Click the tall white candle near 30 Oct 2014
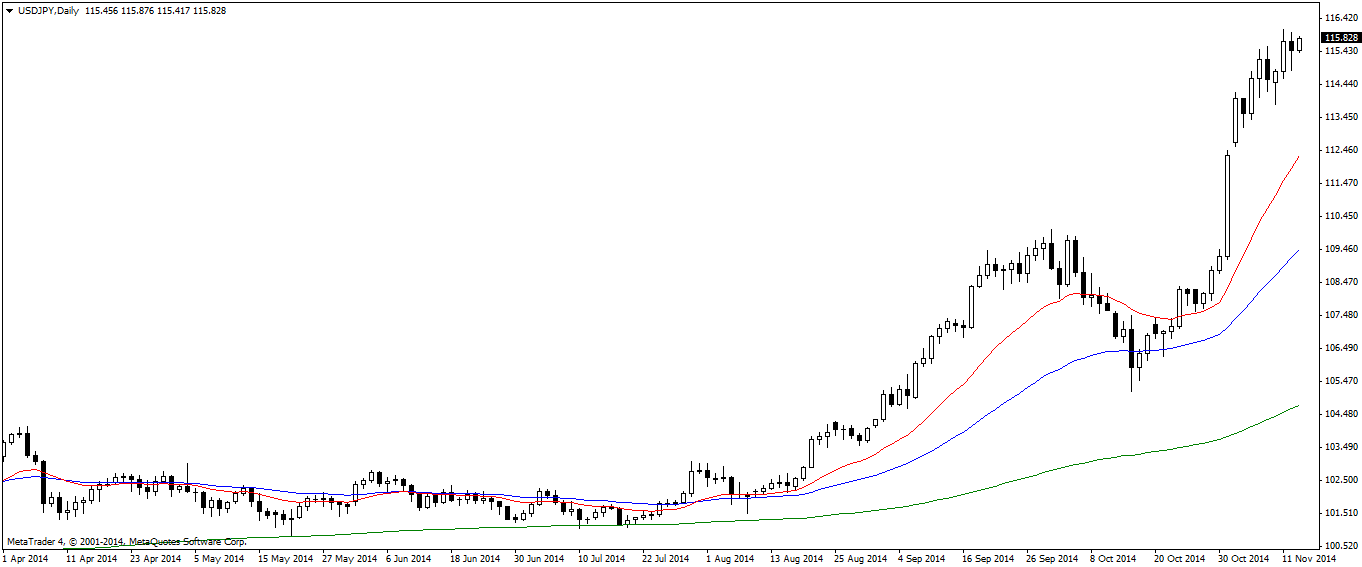 (1227, 200)
